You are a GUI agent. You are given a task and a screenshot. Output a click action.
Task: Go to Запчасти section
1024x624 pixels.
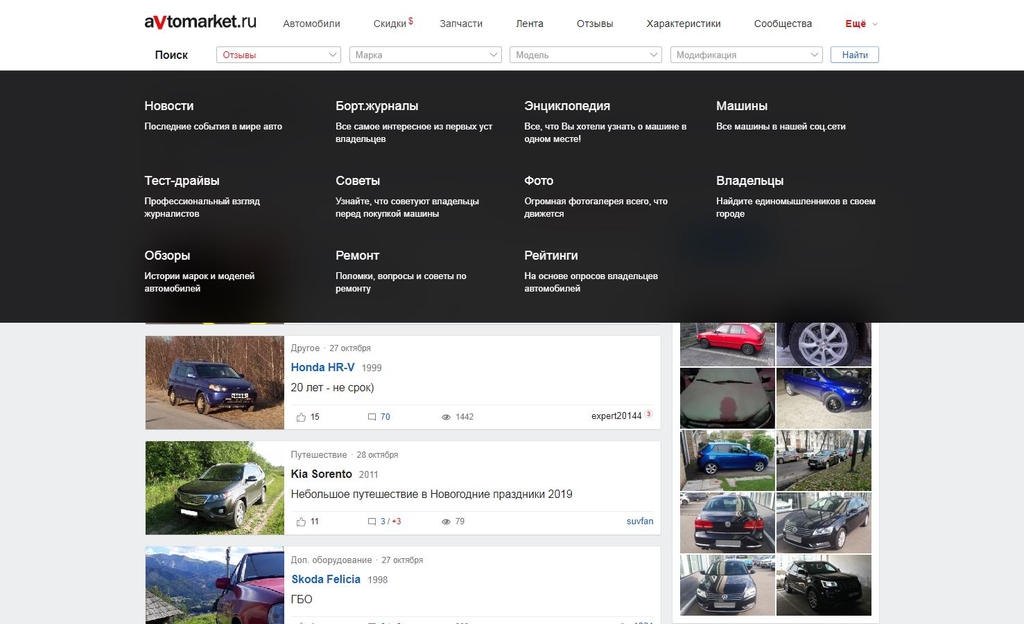tap(461, 23)
